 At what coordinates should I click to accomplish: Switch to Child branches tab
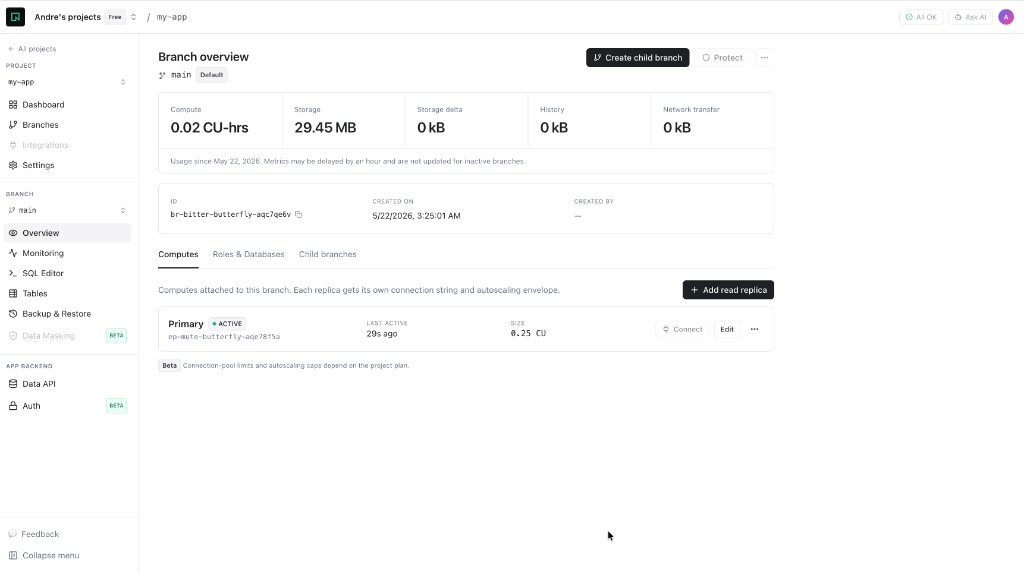point(328,255)
